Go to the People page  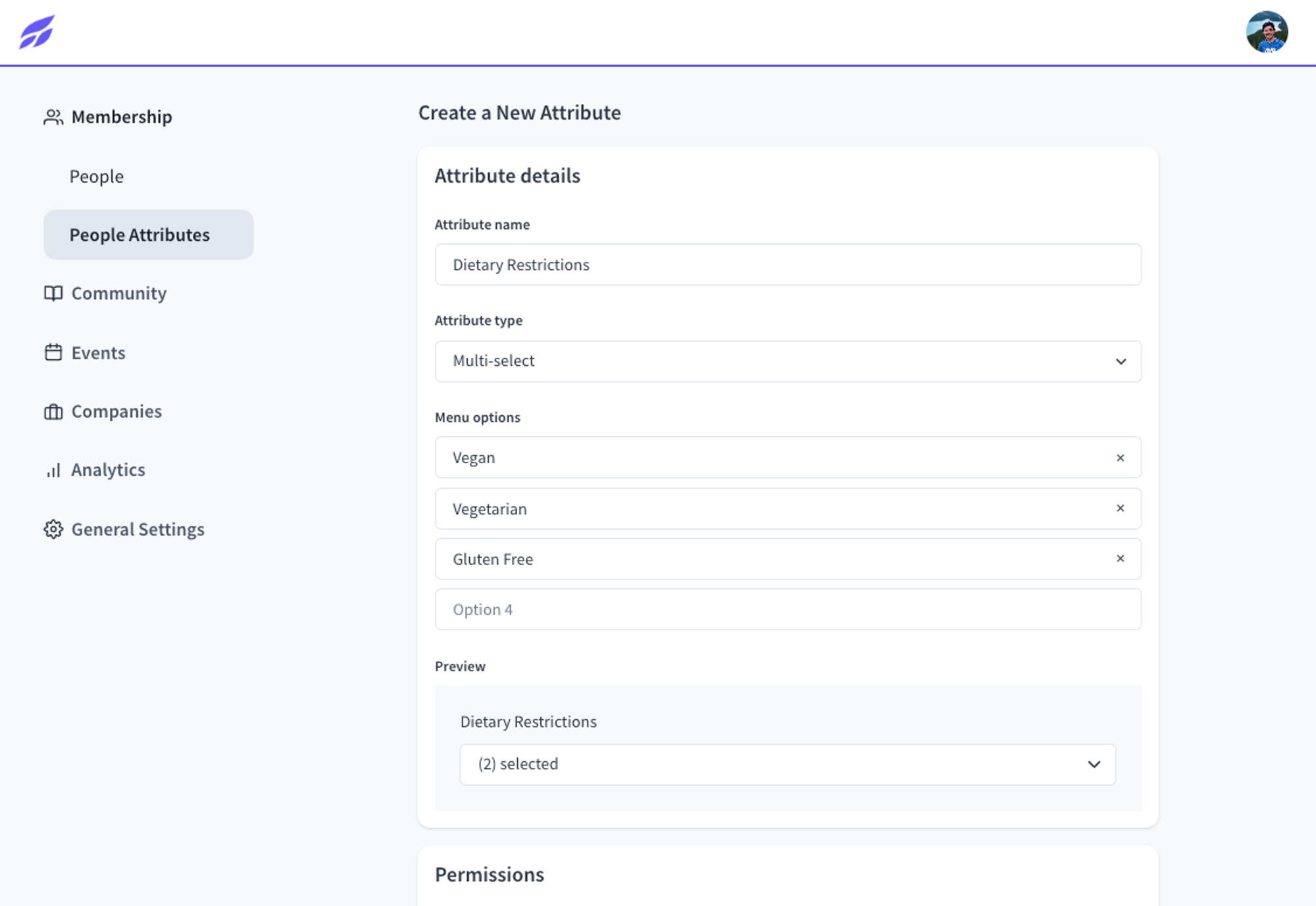[x=96, y=176]
